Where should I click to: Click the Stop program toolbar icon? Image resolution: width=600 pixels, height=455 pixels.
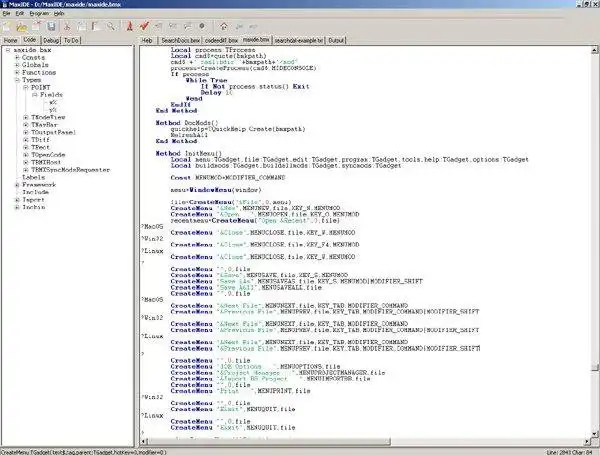pos(202,26)
